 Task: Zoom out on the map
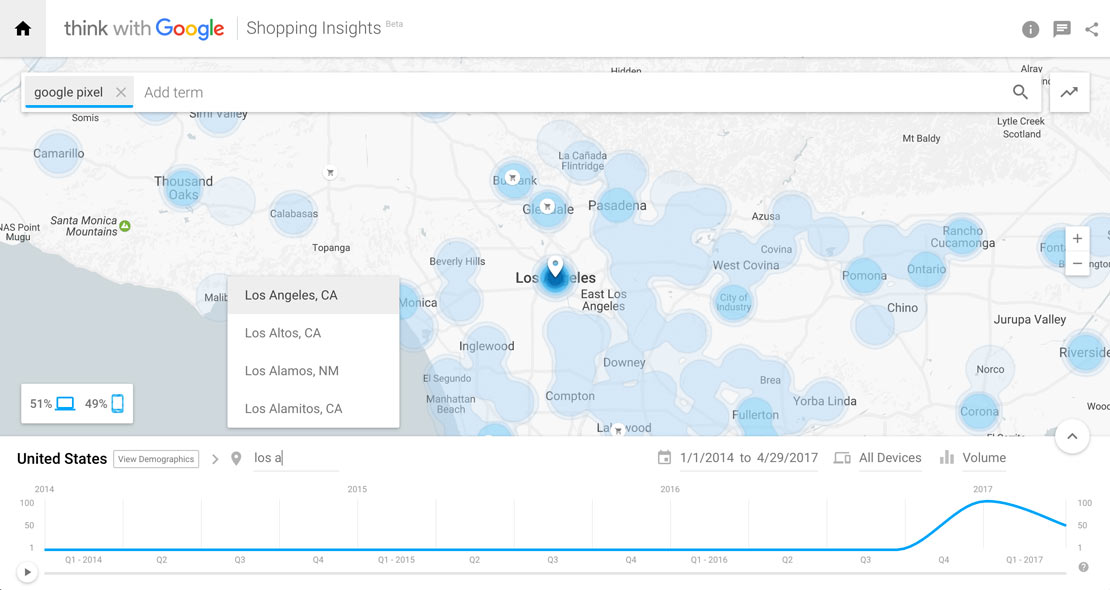coord(1077,263)
